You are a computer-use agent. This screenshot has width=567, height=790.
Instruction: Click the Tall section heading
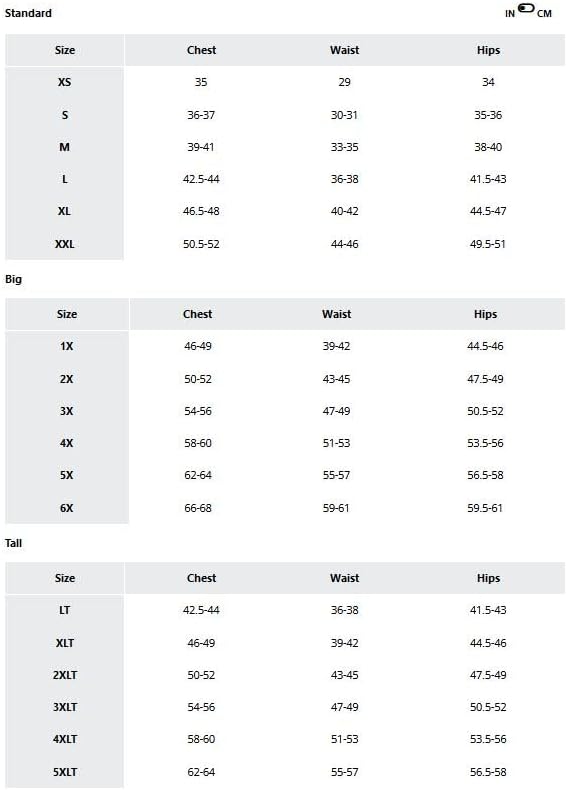[x=14, y=543]
